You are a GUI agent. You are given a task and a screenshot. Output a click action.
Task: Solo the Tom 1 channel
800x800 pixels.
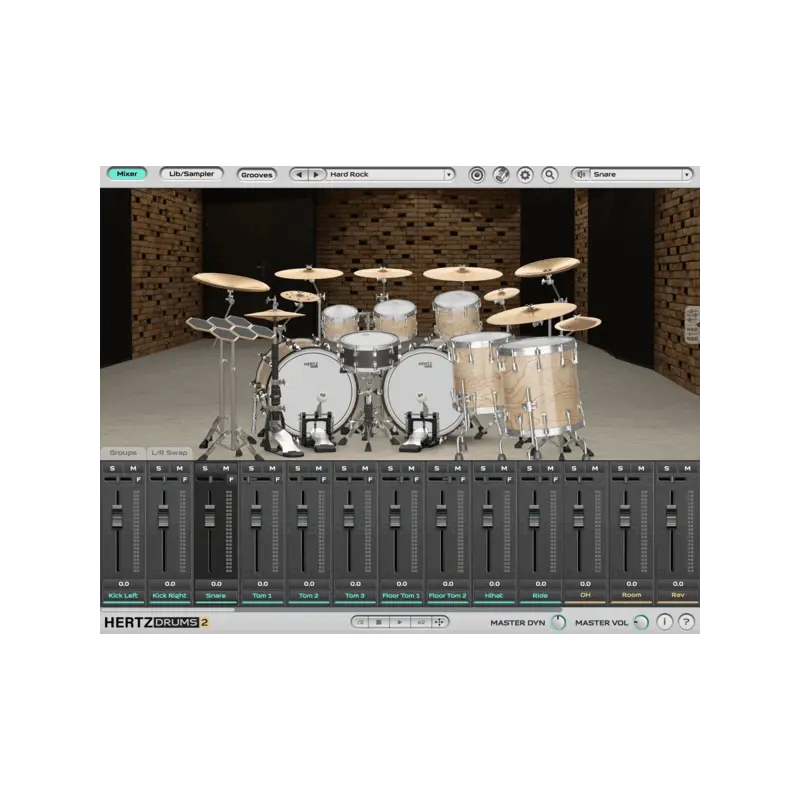pos(252,468)
